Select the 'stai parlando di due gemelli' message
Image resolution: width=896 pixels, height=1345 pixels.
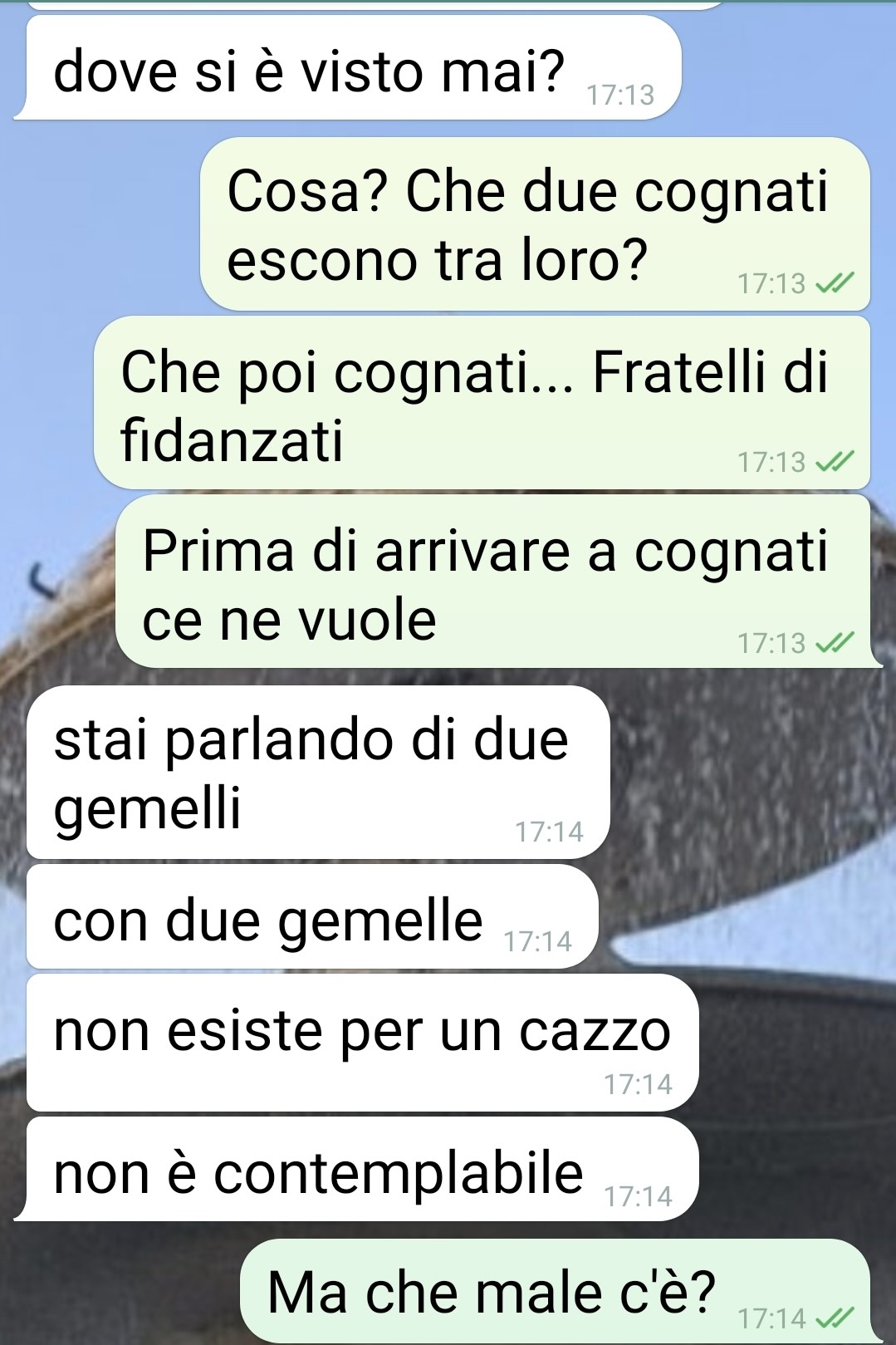(318, 773)
